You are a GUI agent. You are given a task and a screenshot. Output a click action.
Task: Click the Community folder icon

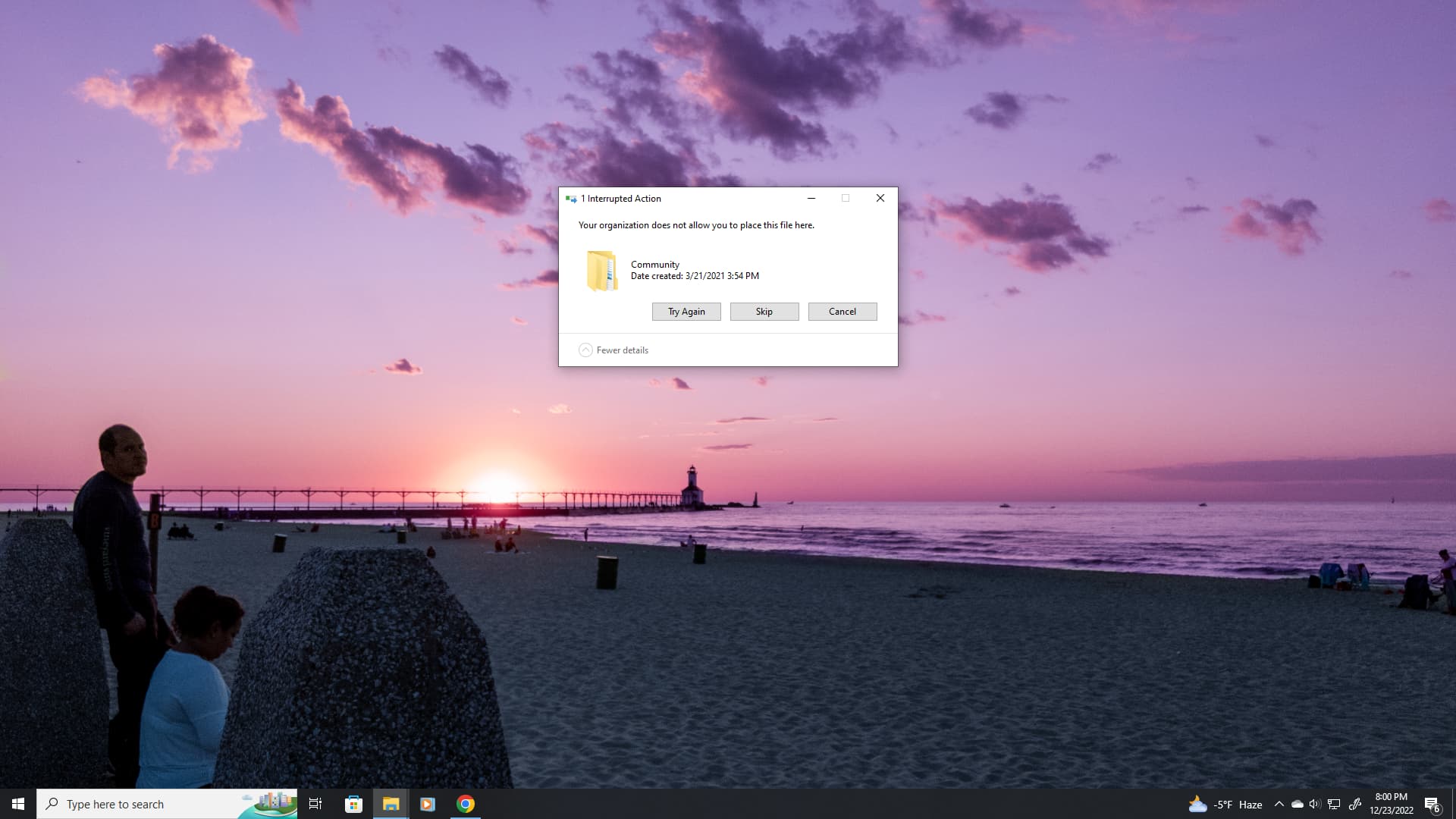pyautogui.click(x=602, y=271)
